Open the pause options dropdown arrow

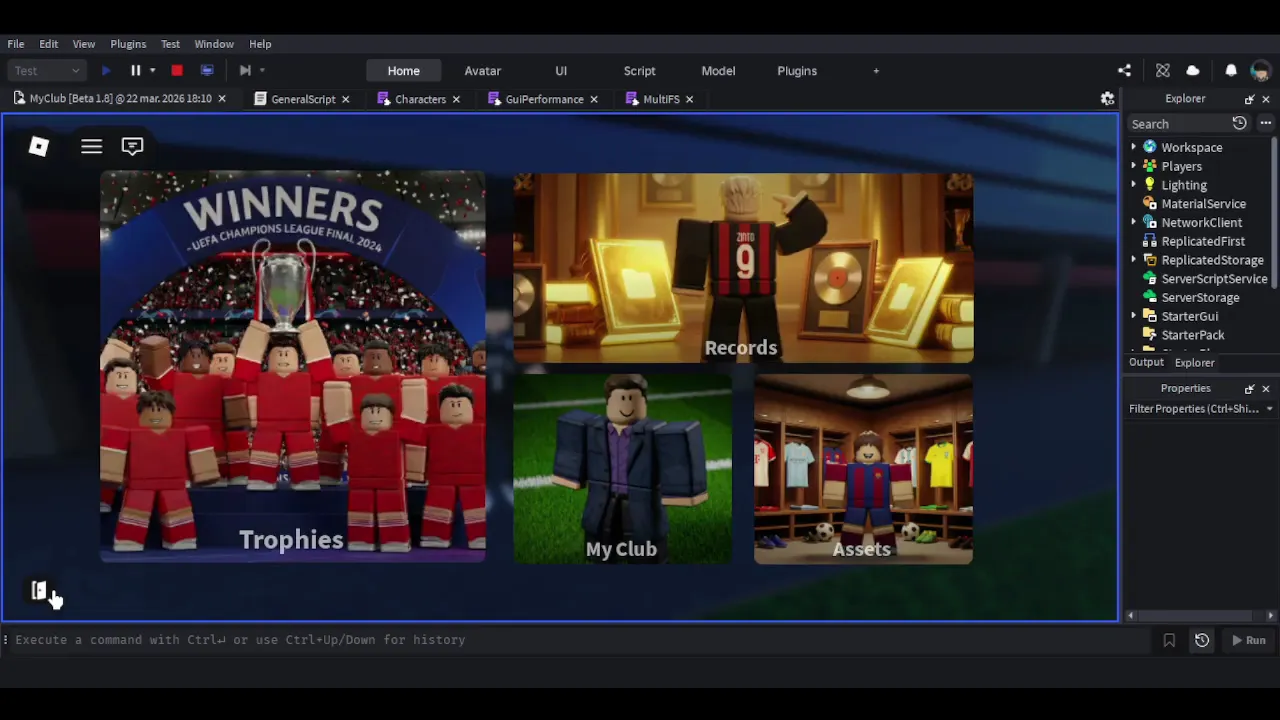pyautogui.click(x=152, y=71)
